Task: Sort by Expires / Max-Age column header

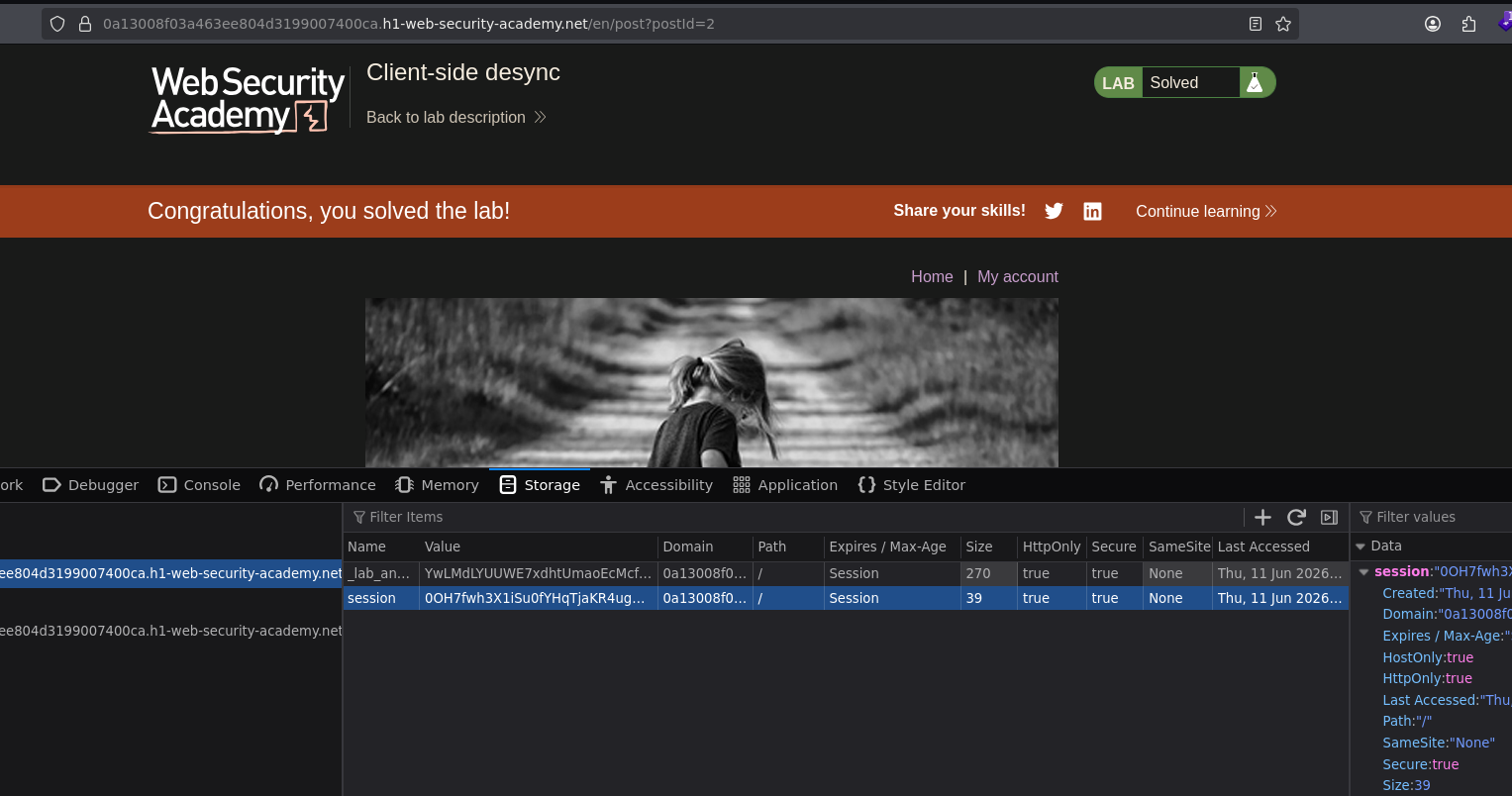Action: (x=892, y=547)
